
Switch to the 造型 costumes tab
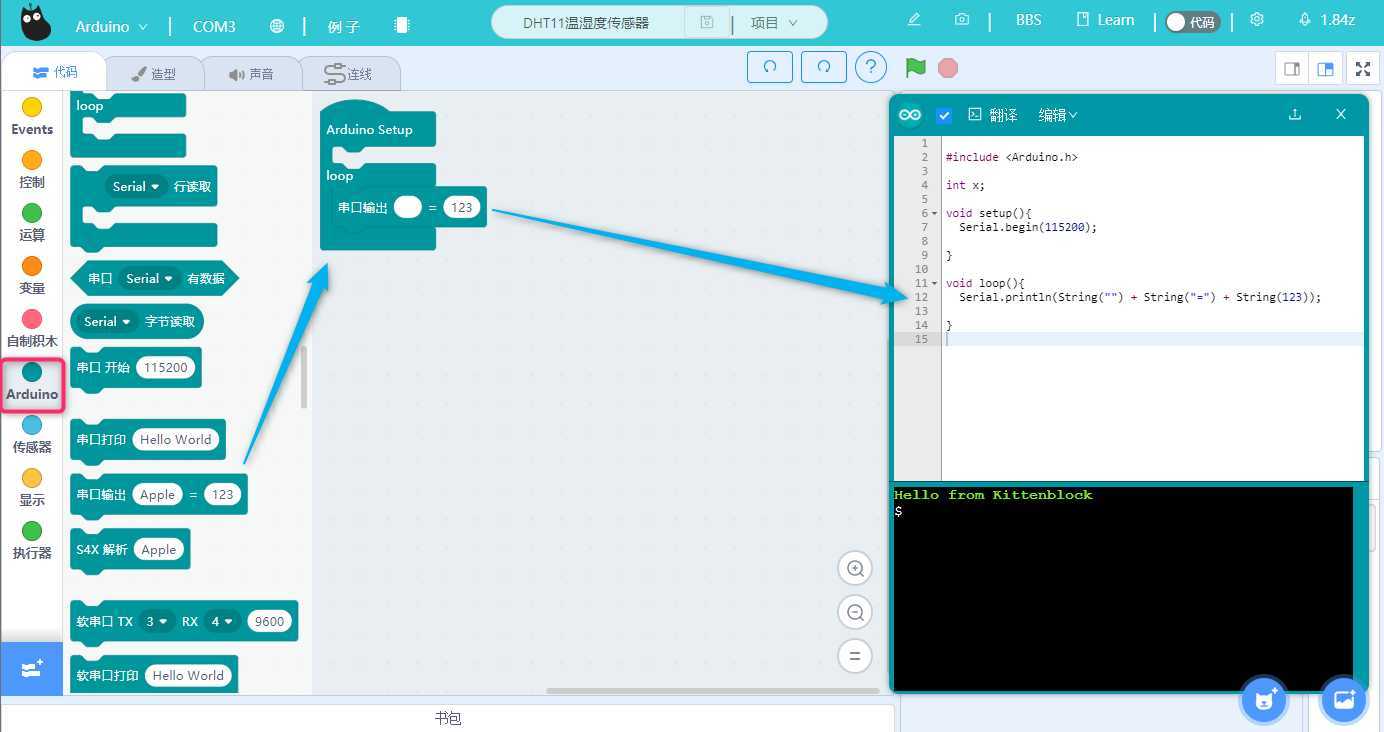tap(154, 74)
